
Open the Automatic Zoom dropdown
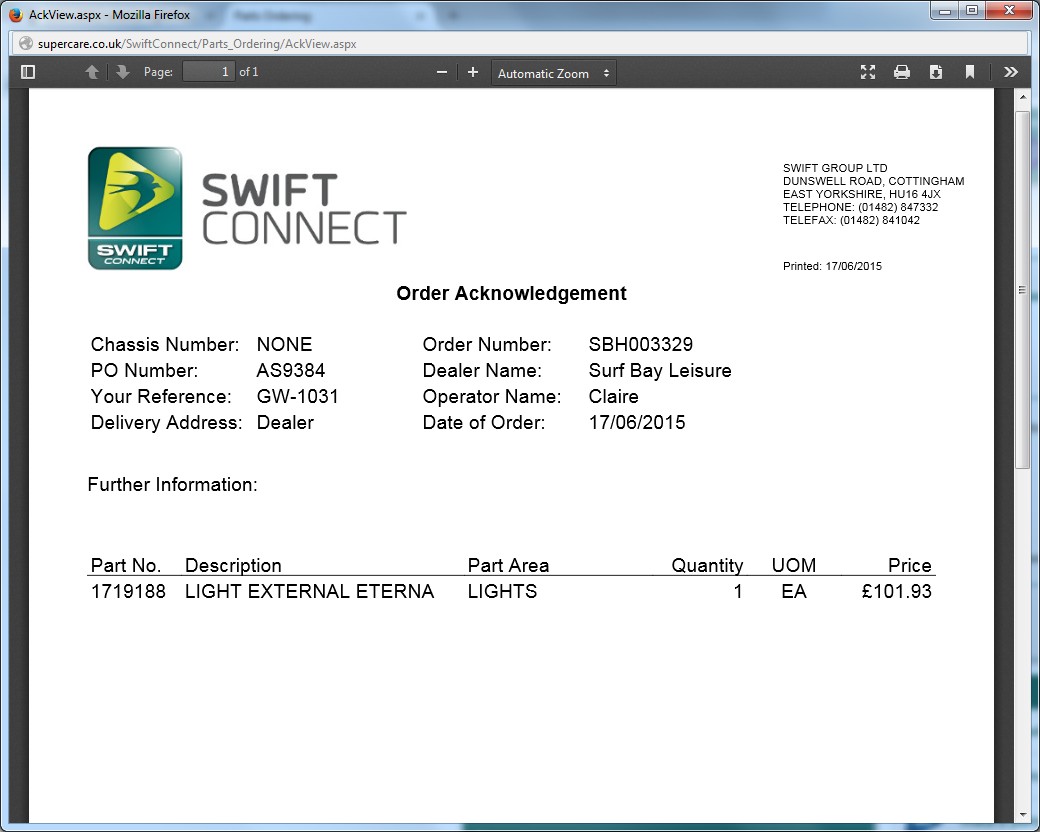[554, 73]
